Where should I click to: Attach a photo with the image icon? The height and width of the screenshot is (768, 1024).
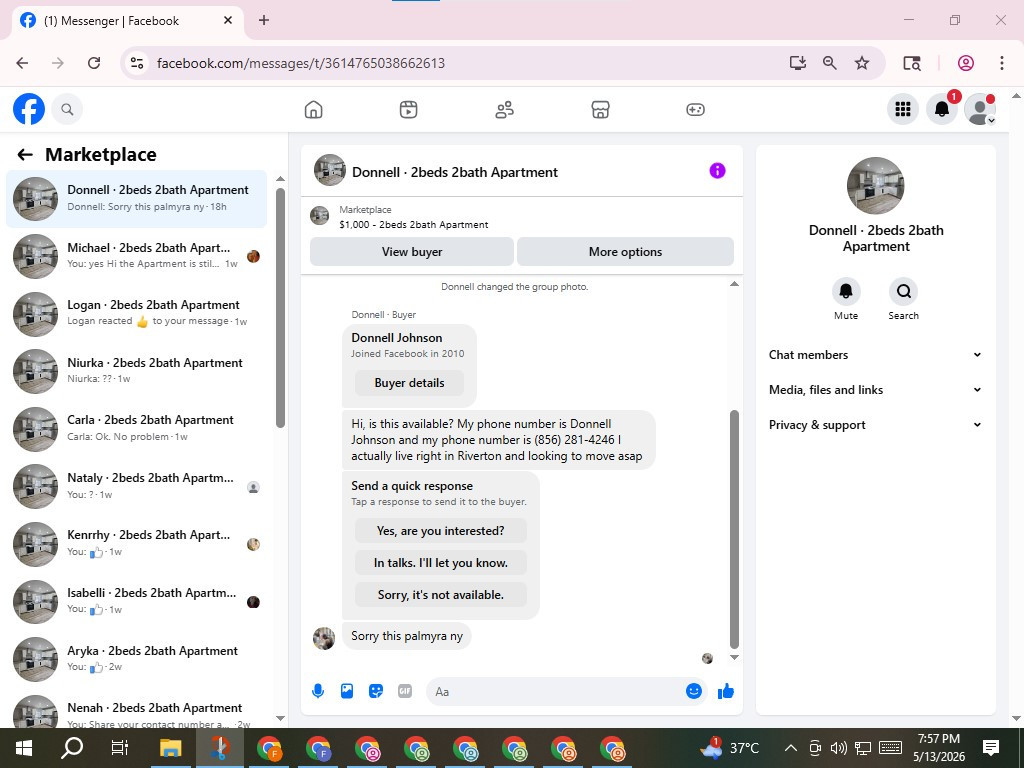347,691
